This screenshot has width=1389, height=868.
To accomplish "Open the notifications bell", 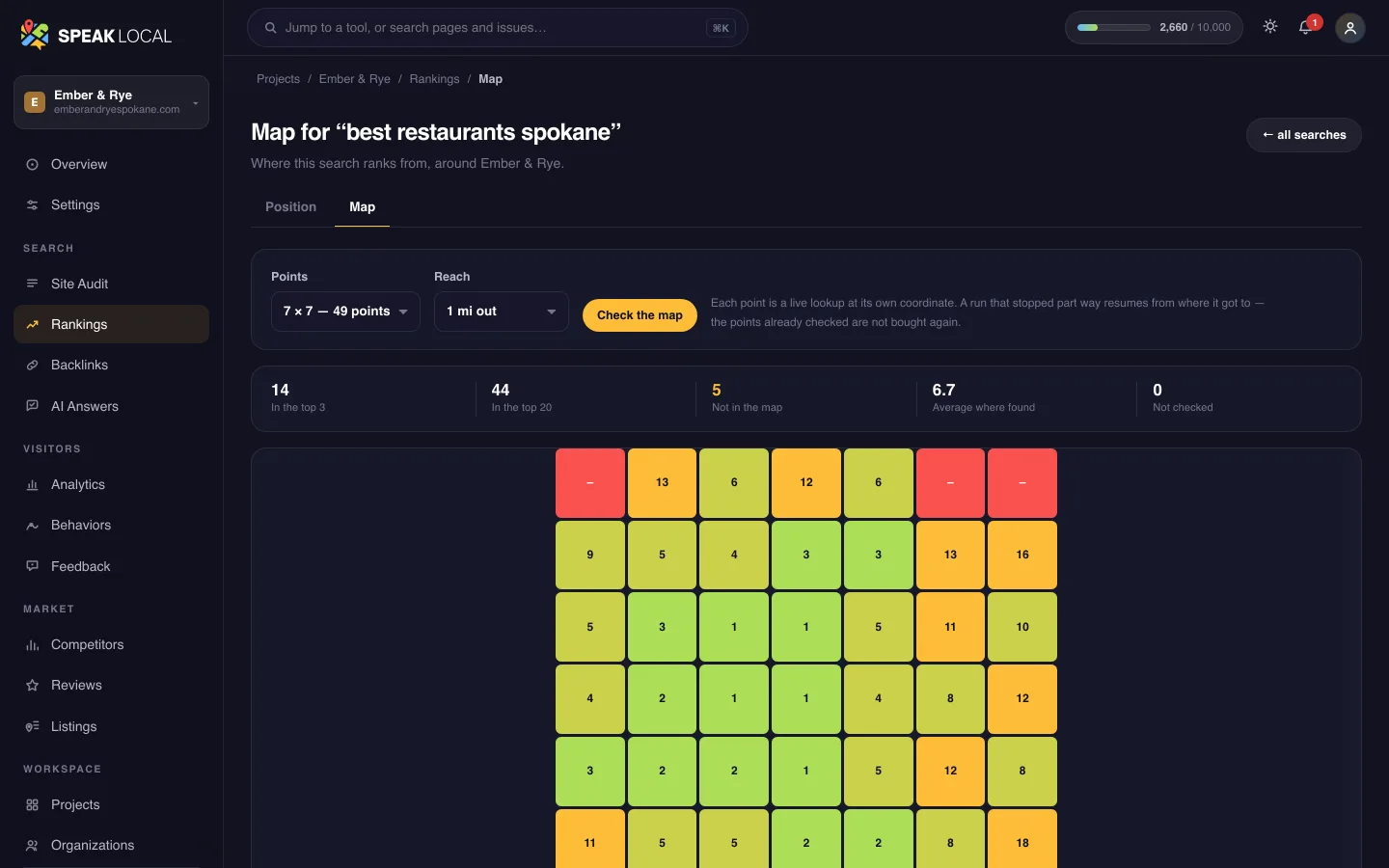I will point(1306,27).
